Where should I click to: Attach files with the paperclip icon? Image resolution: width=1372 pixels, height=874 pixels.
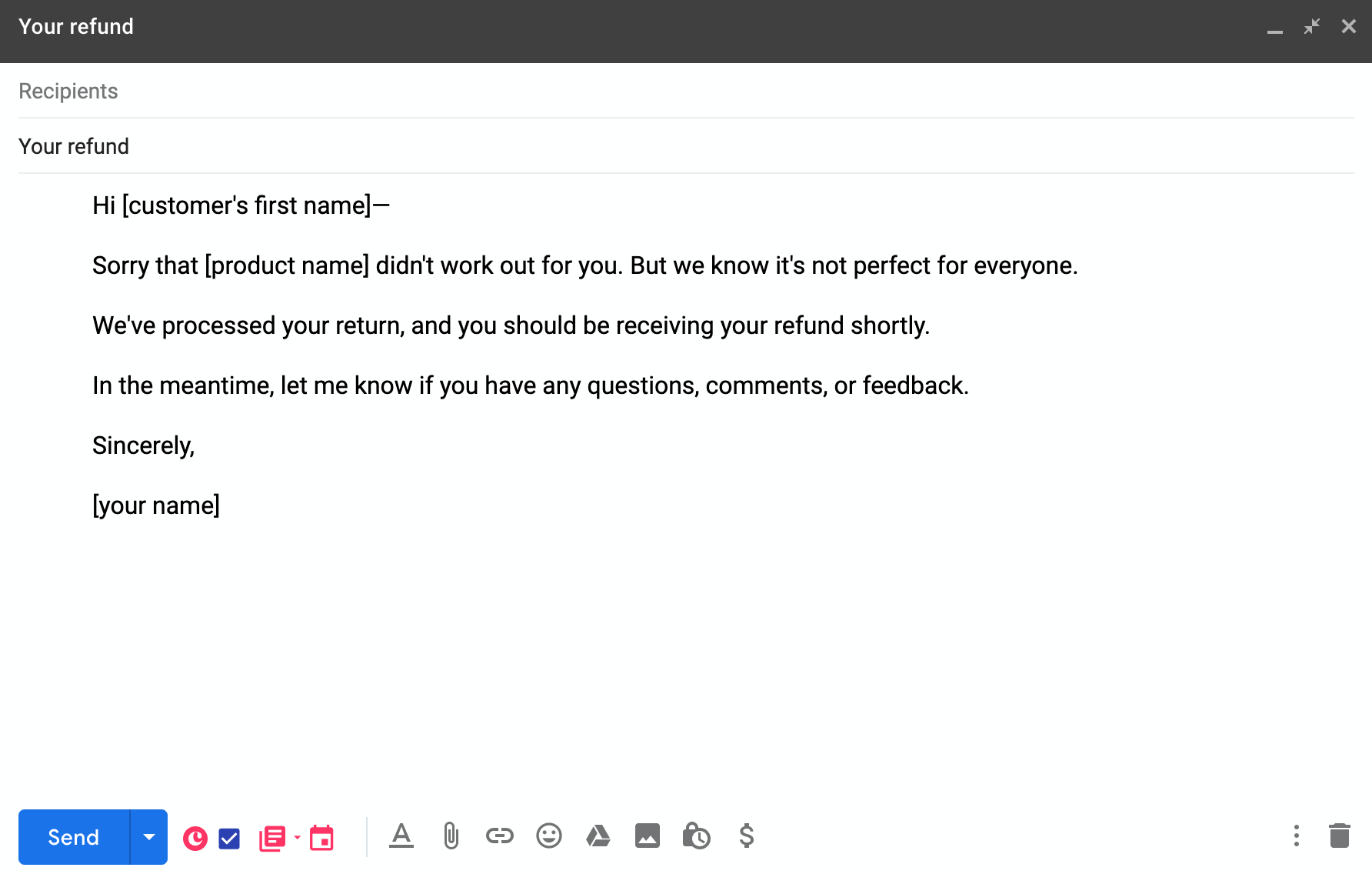coord(451,836)
